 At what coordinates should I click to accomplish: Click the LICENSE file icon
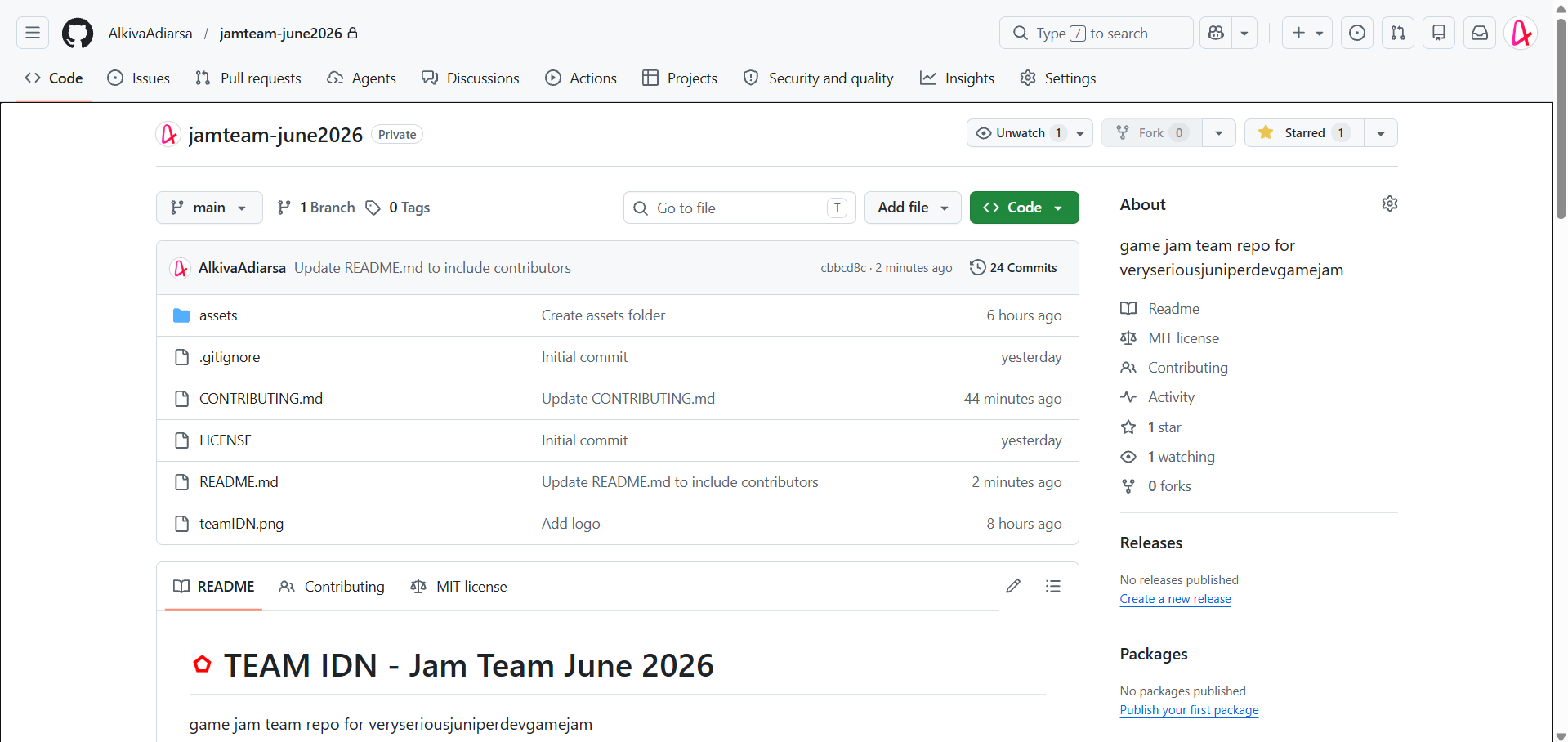click(x=182, y=440)
